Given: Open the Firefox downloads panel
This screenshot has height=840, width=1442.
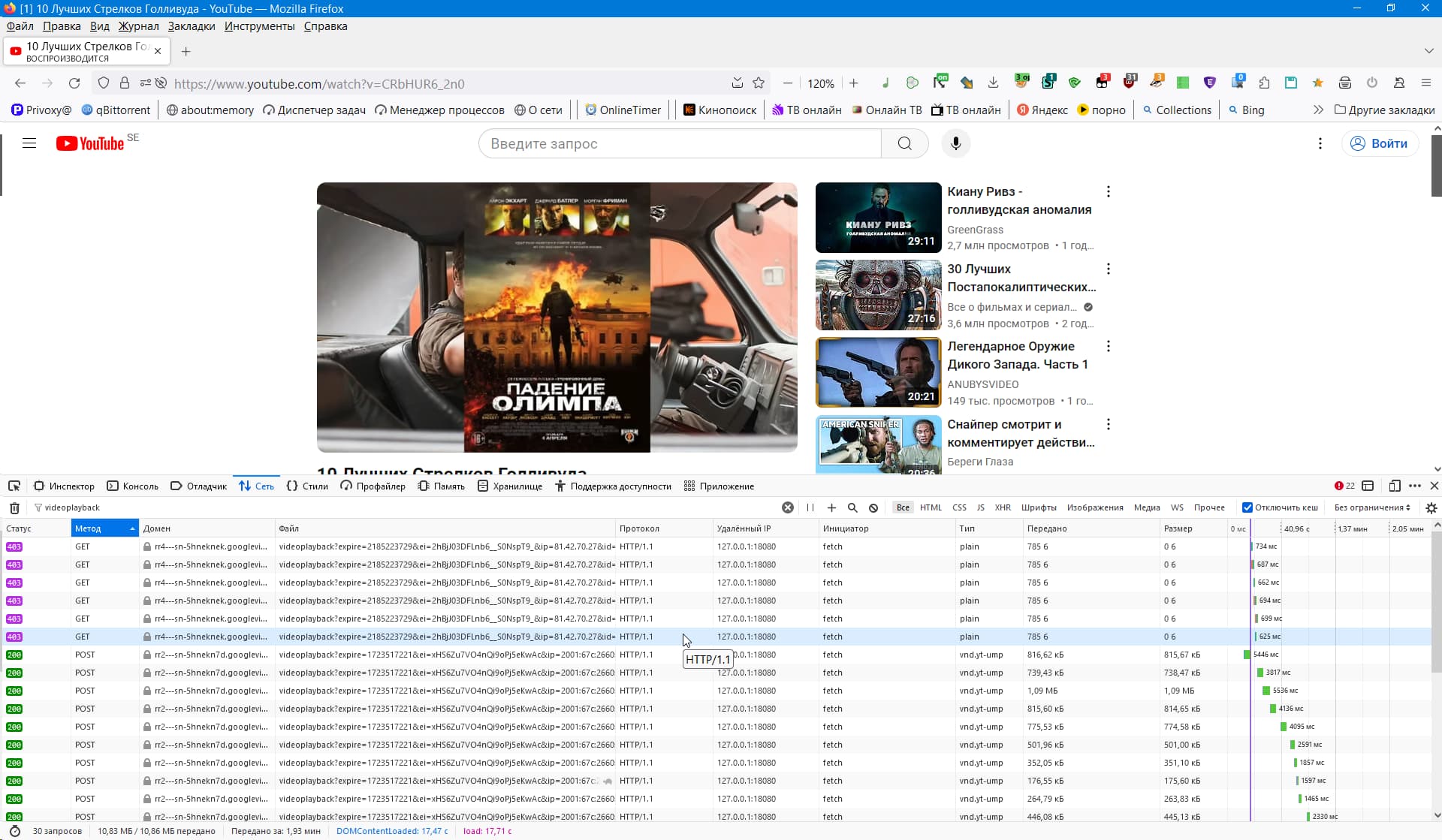Looking at the screenshot, I should tap(993, 83).
